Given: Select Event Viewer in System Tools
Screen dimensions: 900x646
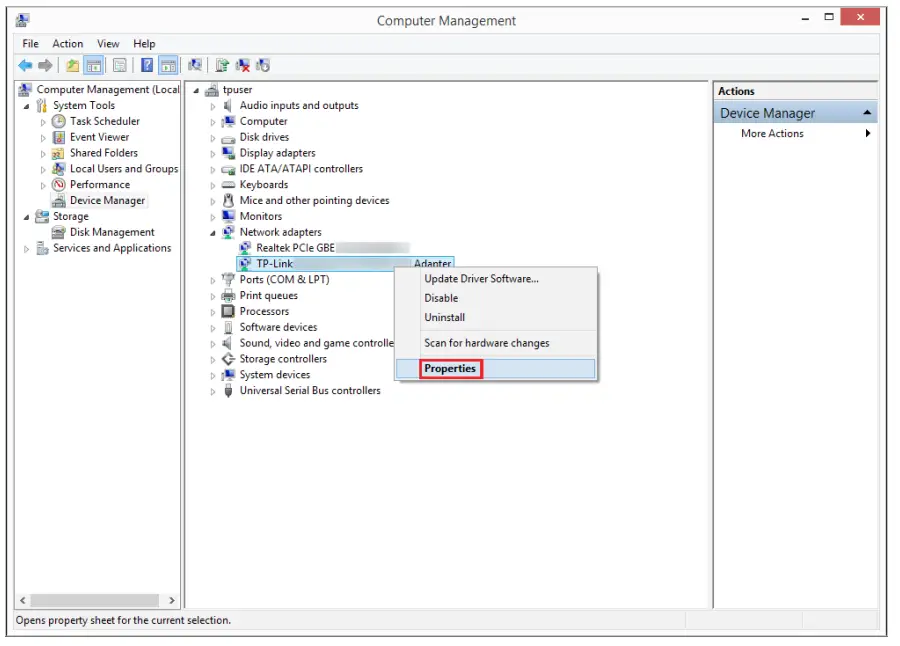Looking at the screenshot, I should (x=99, y=137).
